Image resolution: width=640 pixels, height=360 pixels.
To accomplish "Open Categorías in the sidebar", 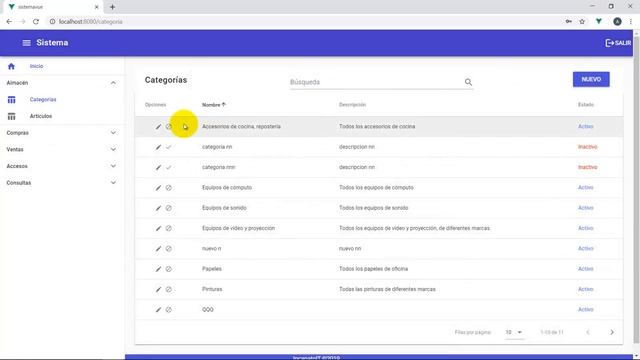I will tap(43, 100).
